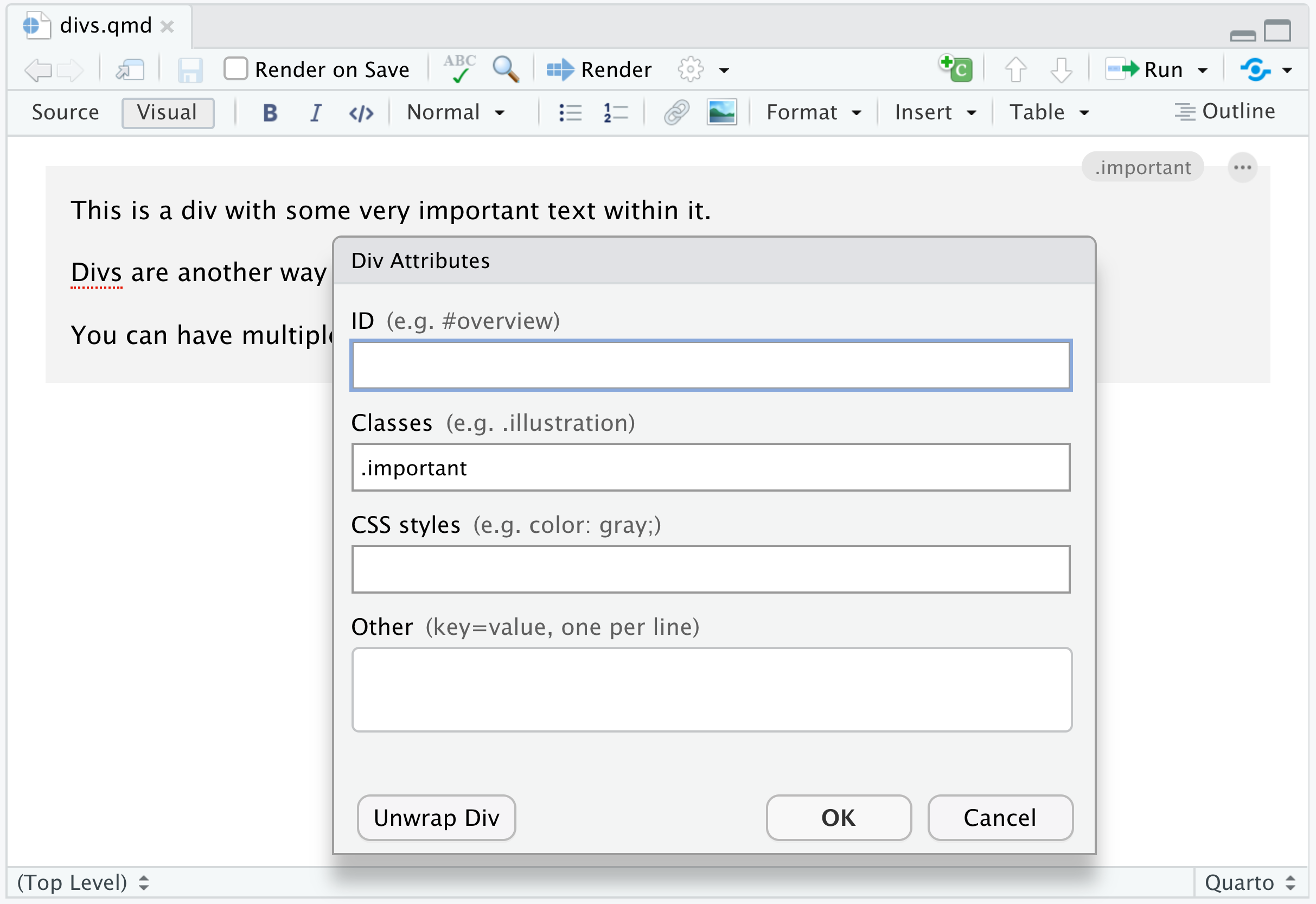The height and width of the screenshot is (904, 1316).
Task: Toggle the Outline pane
Action: (1225, 112)
